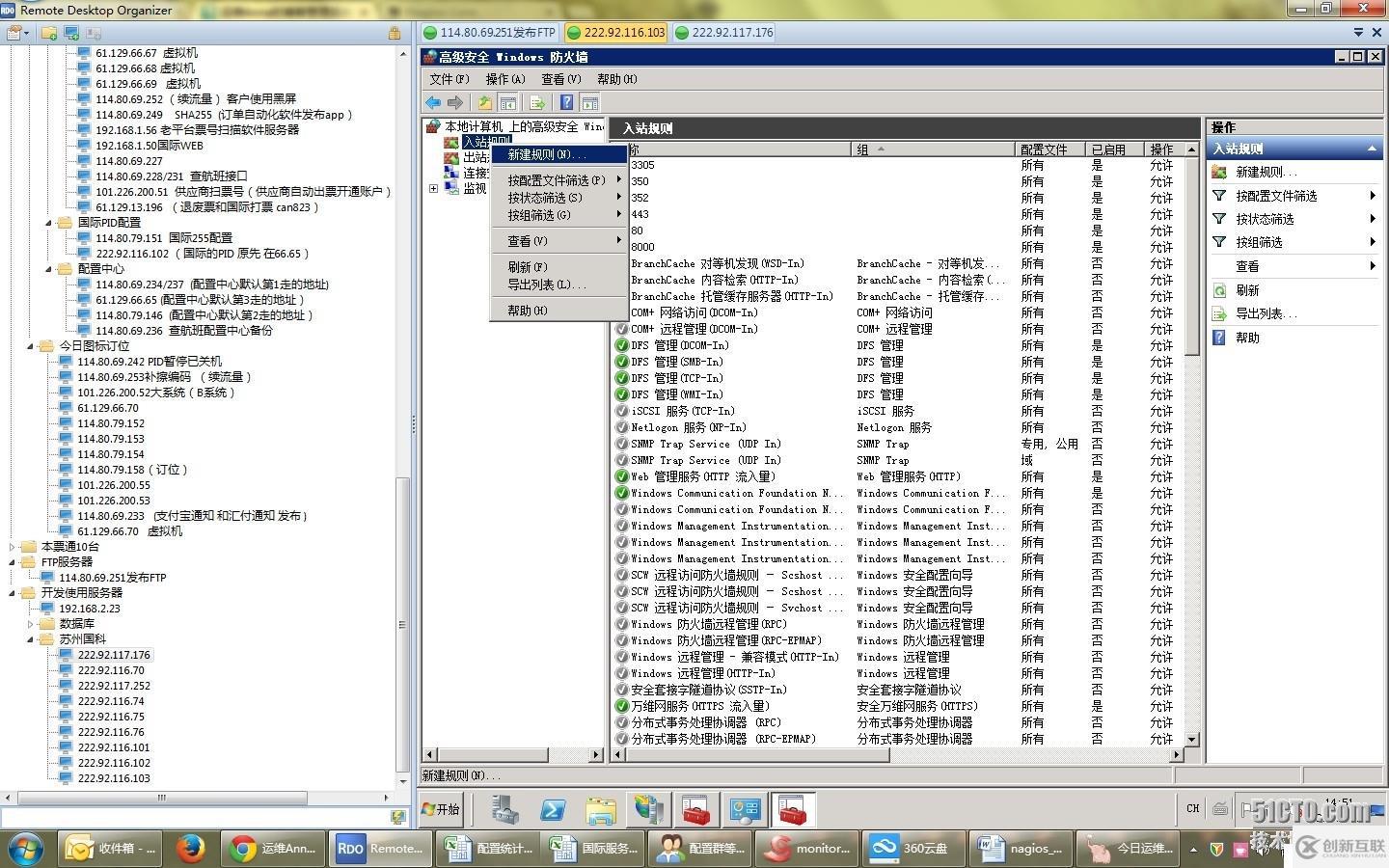Viewport: 1389px width, 868px height.
Task: Click the Up one level folder icon
Action: click(x=485, y=102)
